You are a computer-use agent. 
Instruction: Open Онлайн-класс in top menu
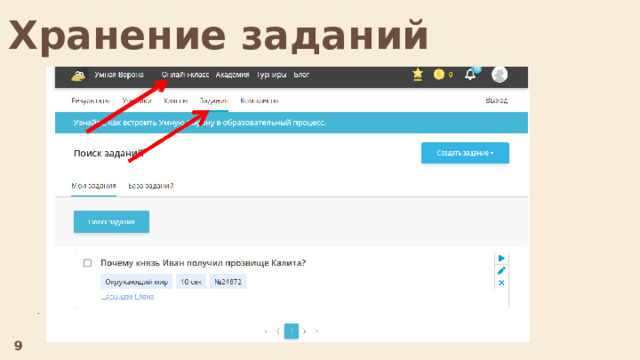tap(185, 75)
